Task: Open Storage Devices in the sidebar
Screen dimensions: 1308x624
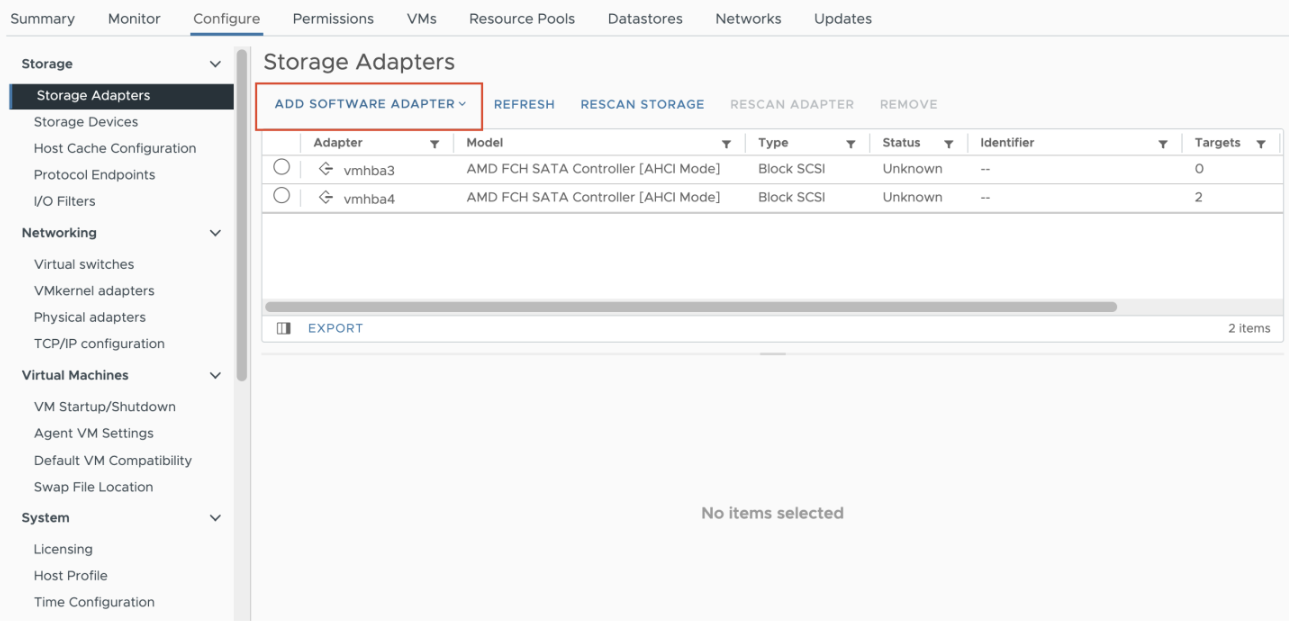Action: point(86,122)
